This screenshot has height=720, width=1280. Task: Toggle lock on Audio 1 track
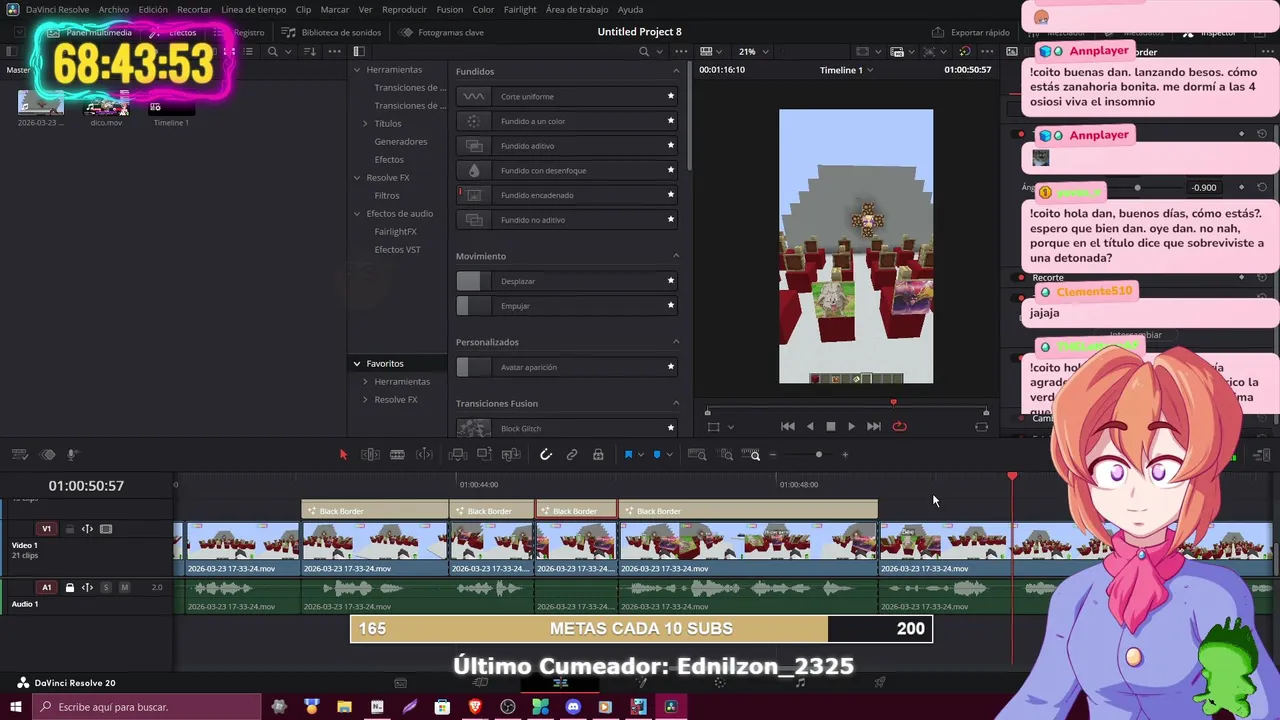(x=70, y=588)
